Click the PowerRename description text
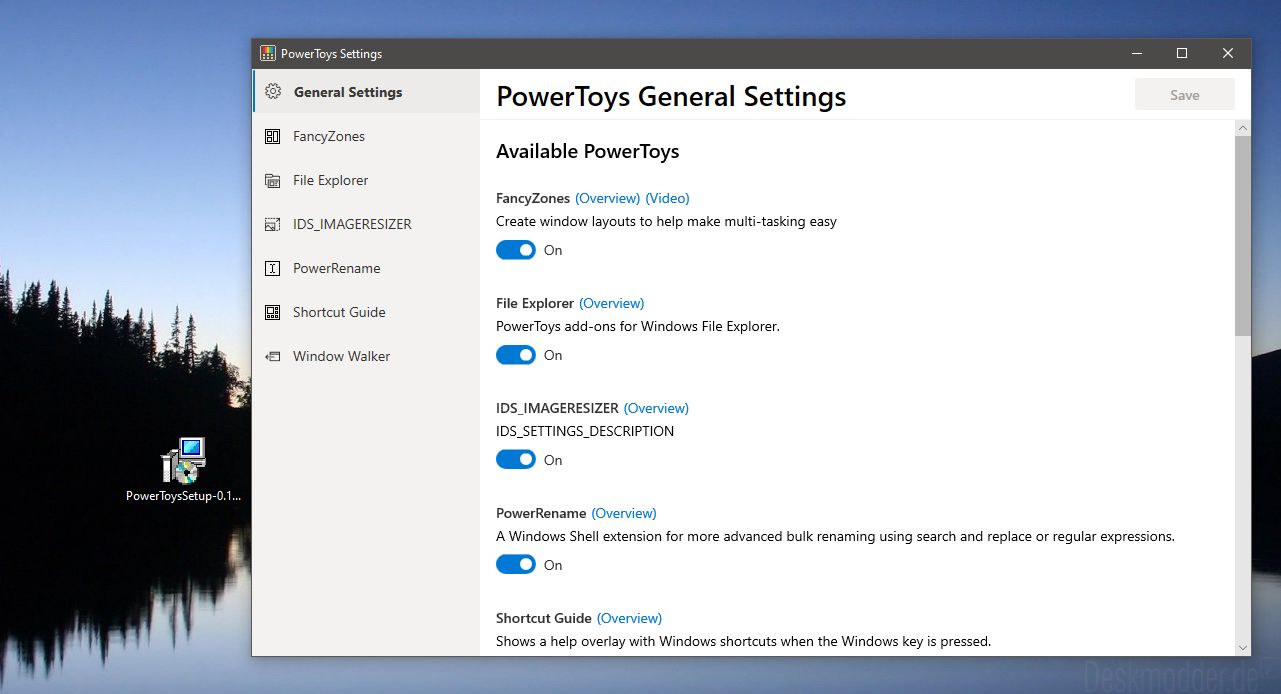This screenshot has width=1281, height=694. point(835,536)
